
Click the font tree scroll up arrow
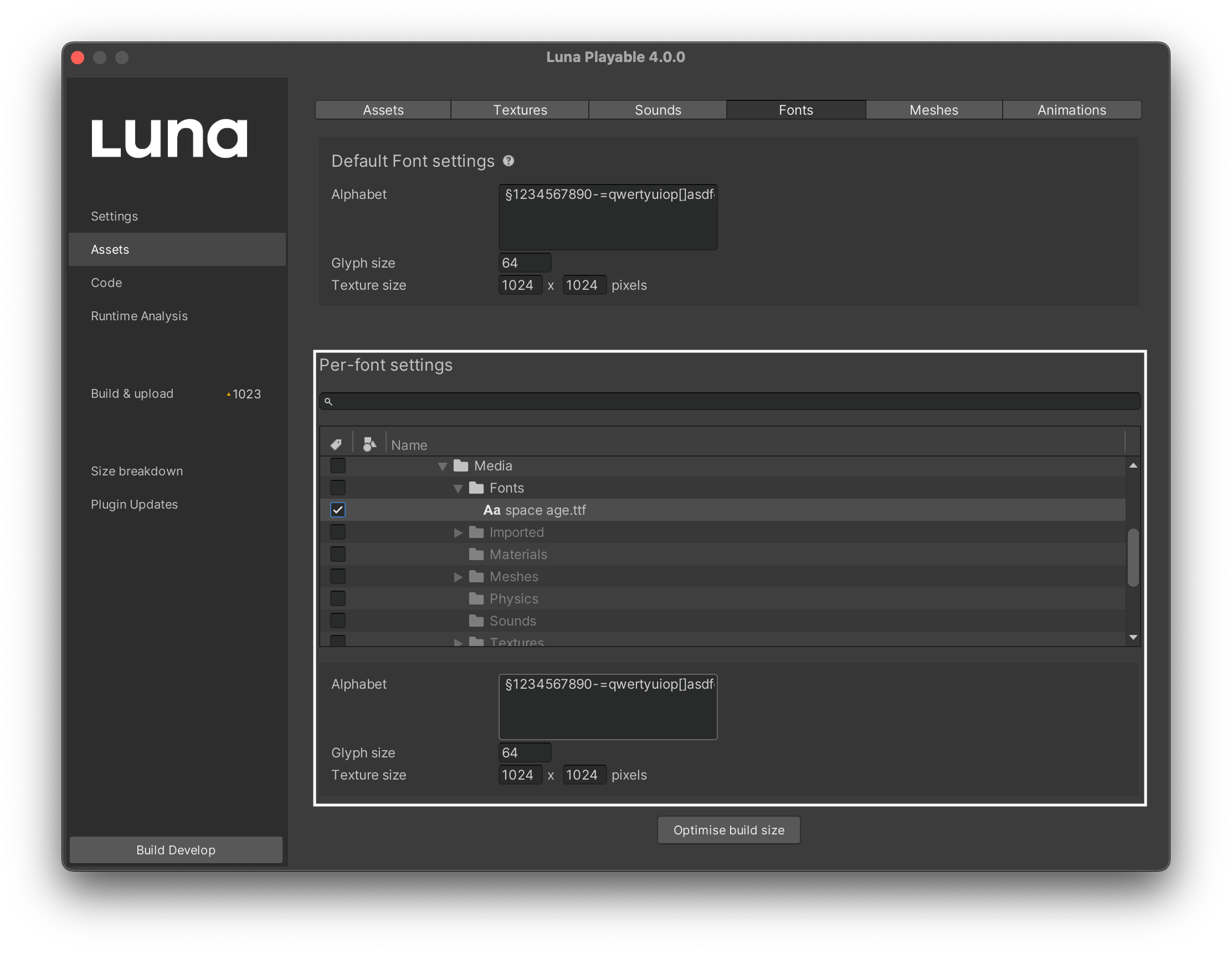tap(1133, 465)
